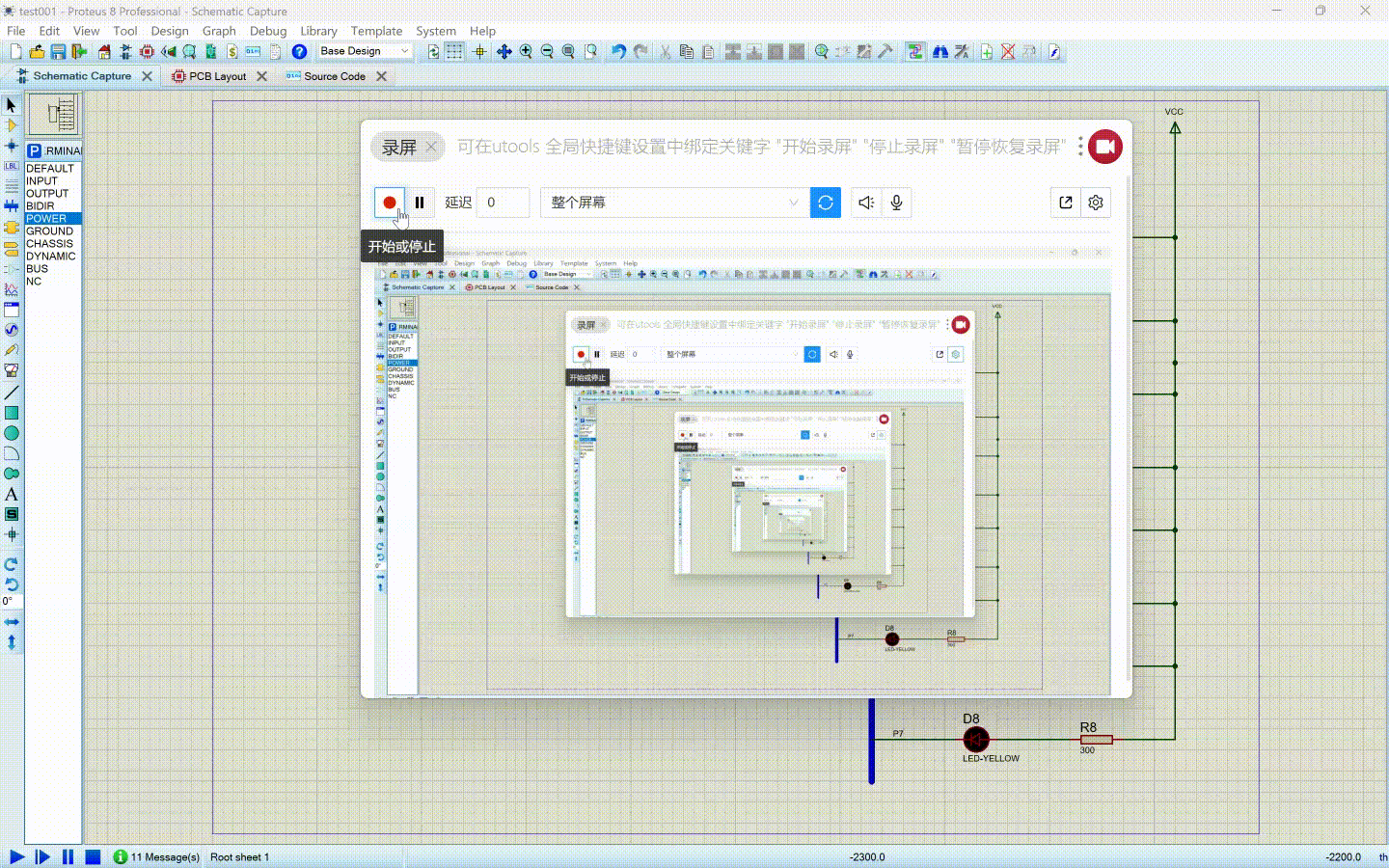Image resolution: width=1389 pixels, height=868 pixels.
Task: Click the New Project toolbar icon
Action: point(15,52)
